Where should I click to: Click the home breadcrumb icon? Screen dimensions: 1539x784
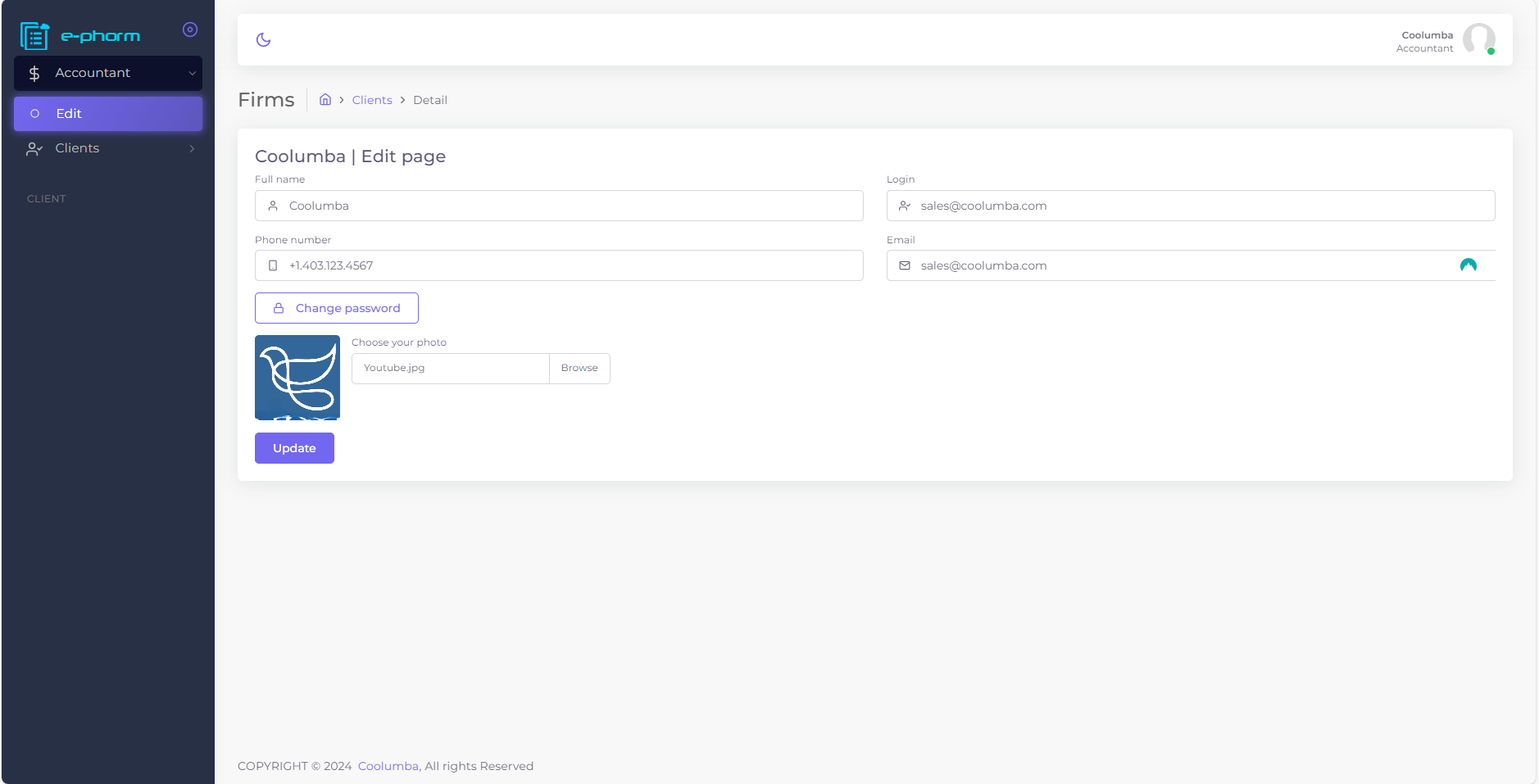(325, 100)
